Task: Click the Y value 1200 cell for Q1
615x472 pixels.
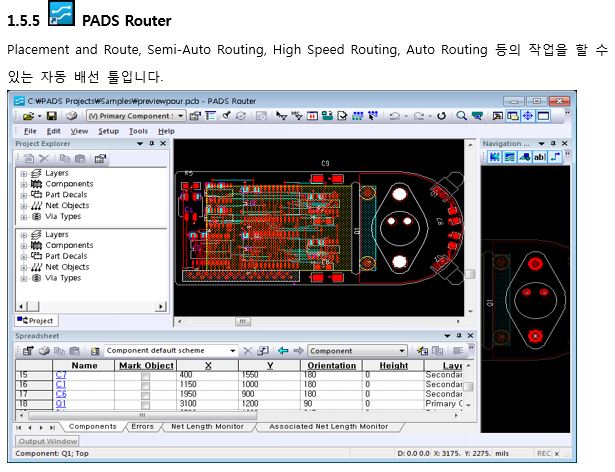Action: (x=269, y=404)
